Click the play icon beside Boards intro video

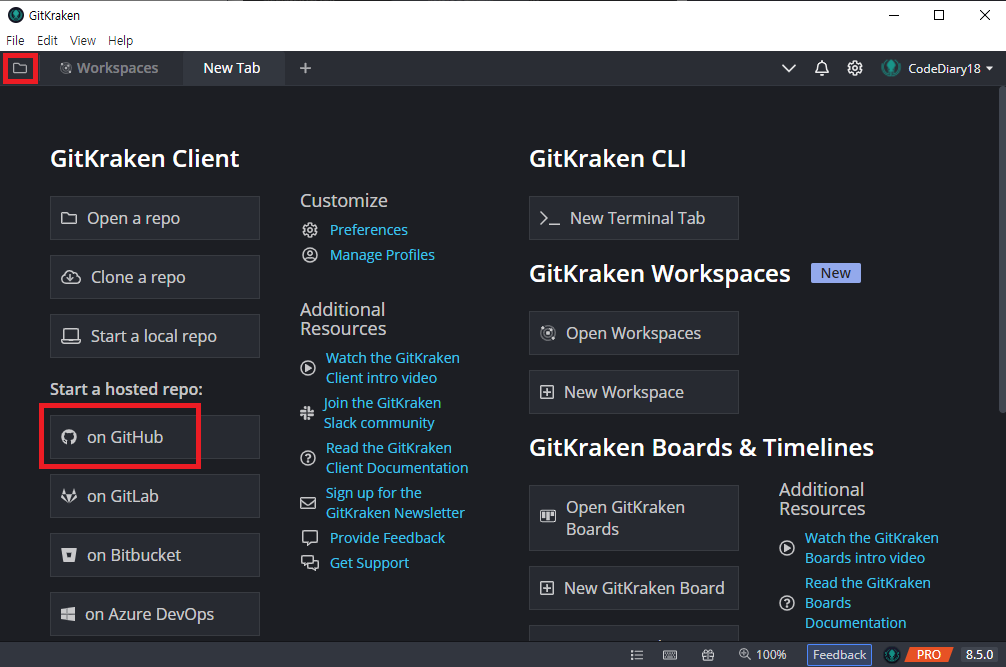click(787, 548)
